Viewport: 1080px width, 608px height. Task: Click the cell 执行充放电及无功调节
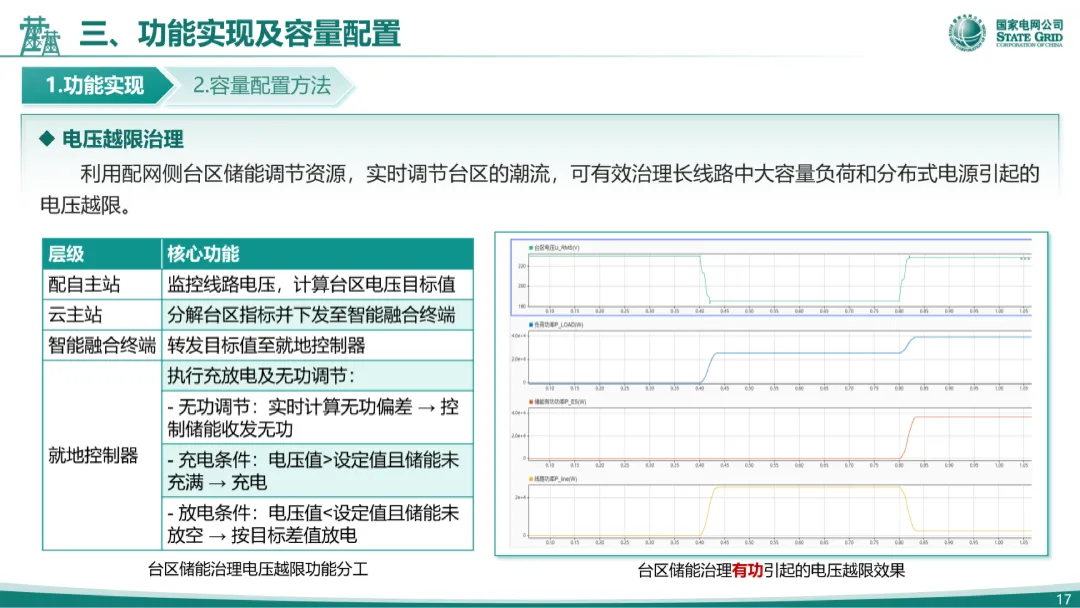tap(318, 375)
